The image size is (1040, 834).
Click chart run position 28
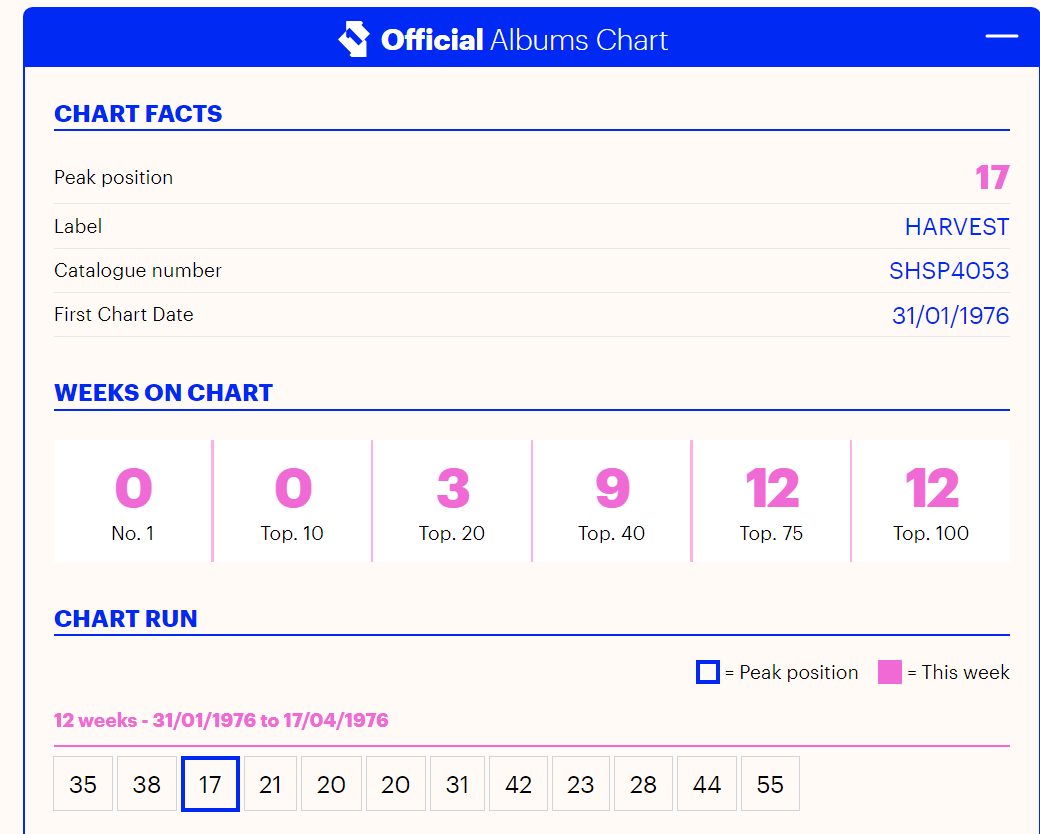tap(643, 784)
